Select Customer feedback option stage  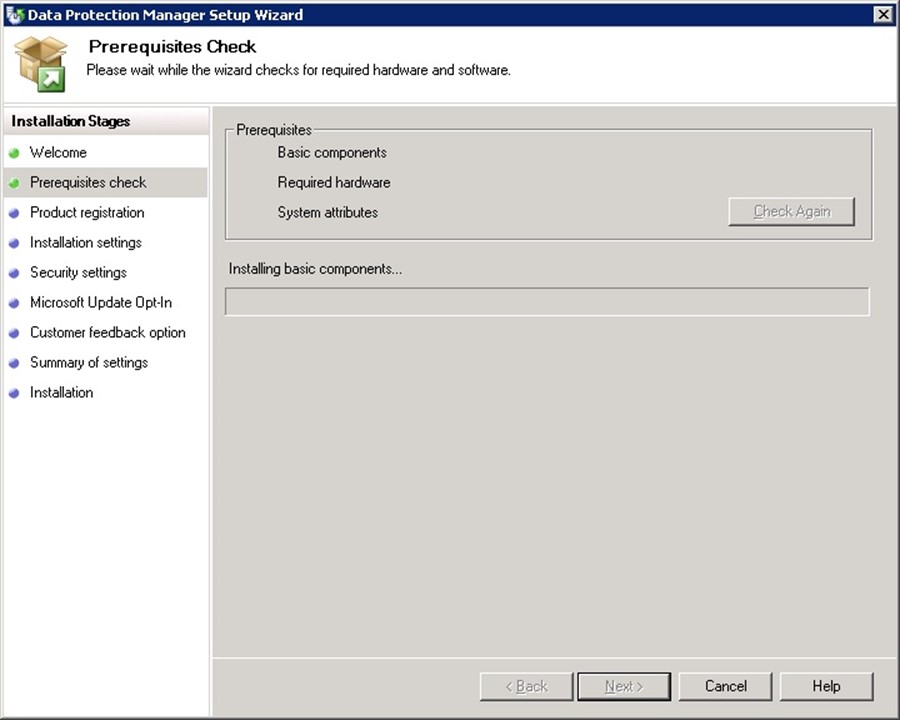(x=107, y=333)
